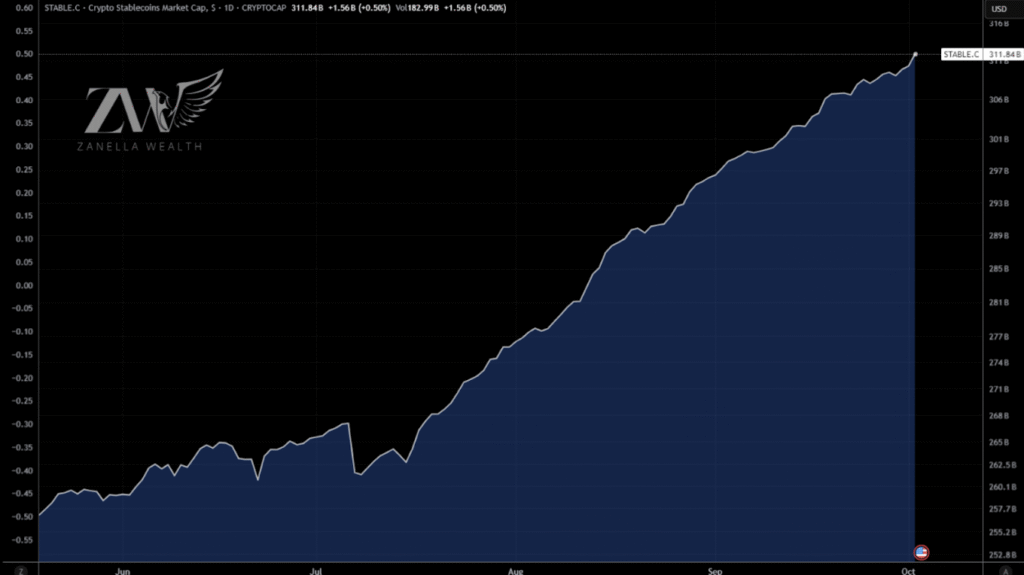
Task: Click the Aug label on time axis
Action: coord(515,571)
